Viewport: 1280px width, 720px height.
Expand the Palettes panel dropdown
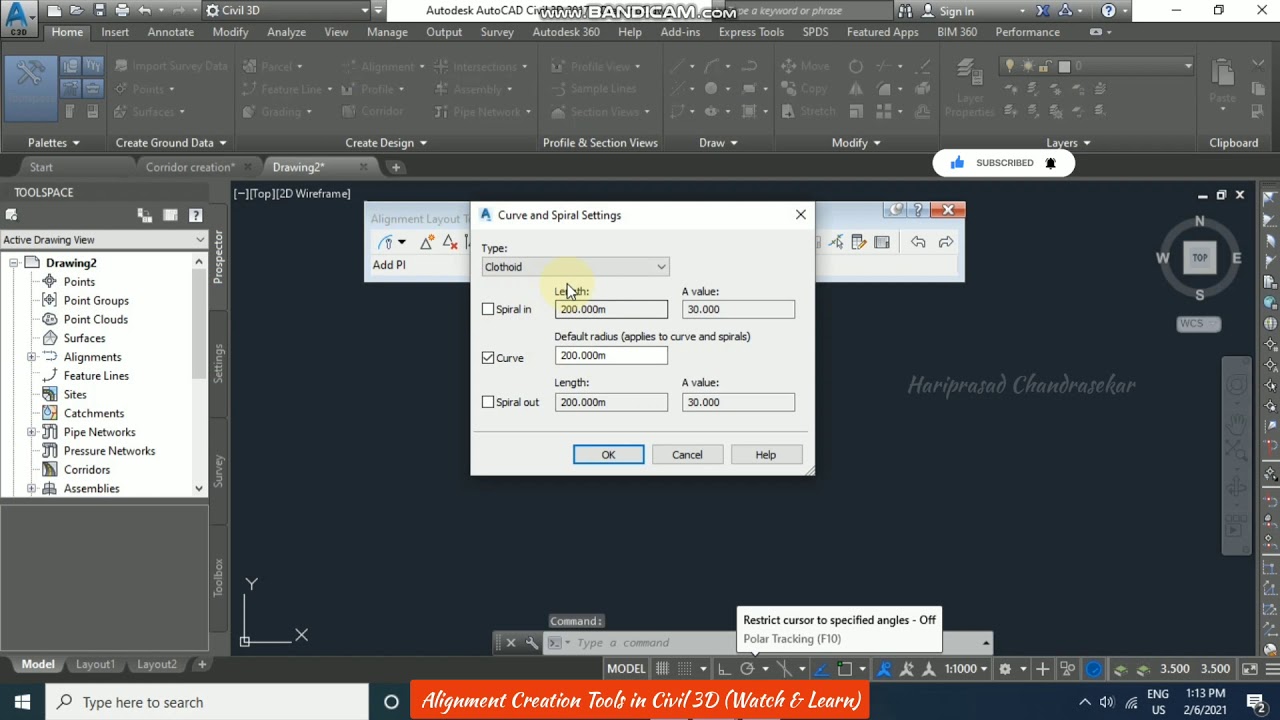tap(54, 143)
